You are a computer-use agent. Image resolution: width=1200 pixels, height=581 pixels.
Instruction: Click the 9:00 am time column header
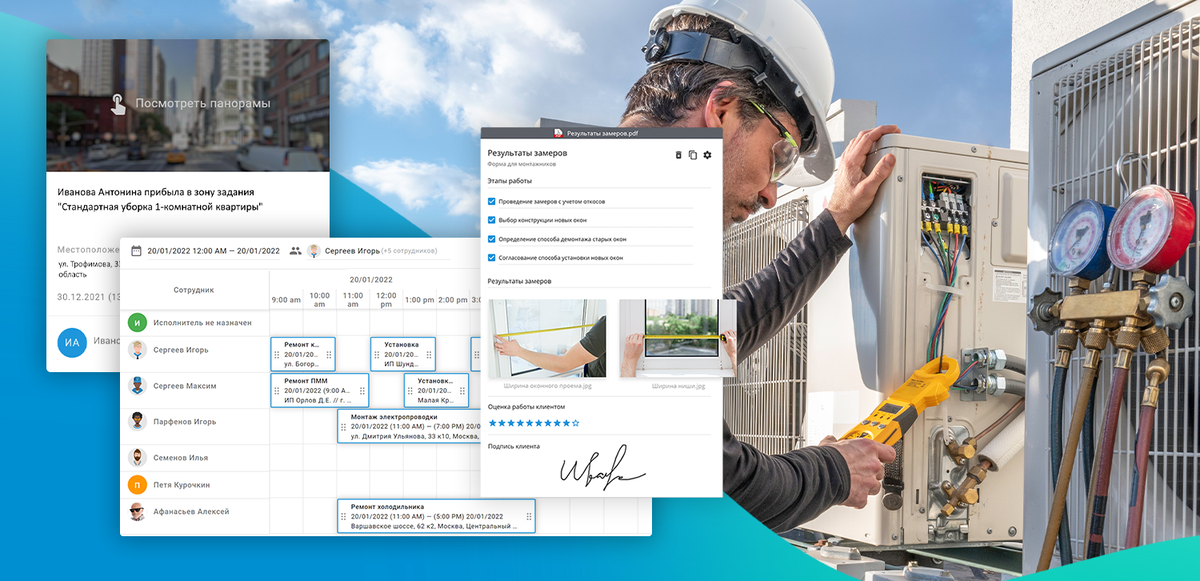[286, 300]
